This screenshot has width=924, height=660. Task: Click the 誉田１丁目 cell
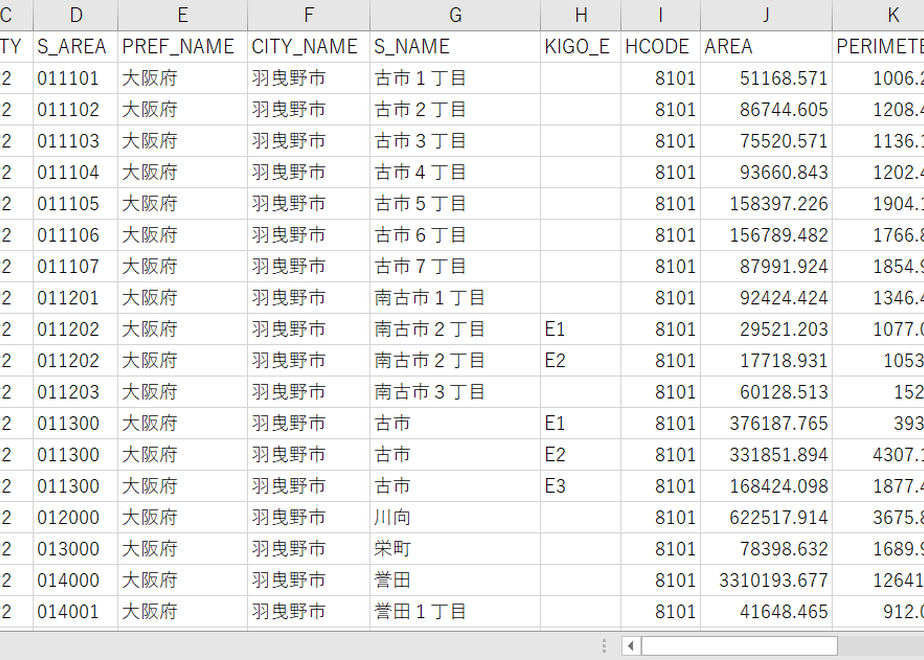[x=455, y=612]
